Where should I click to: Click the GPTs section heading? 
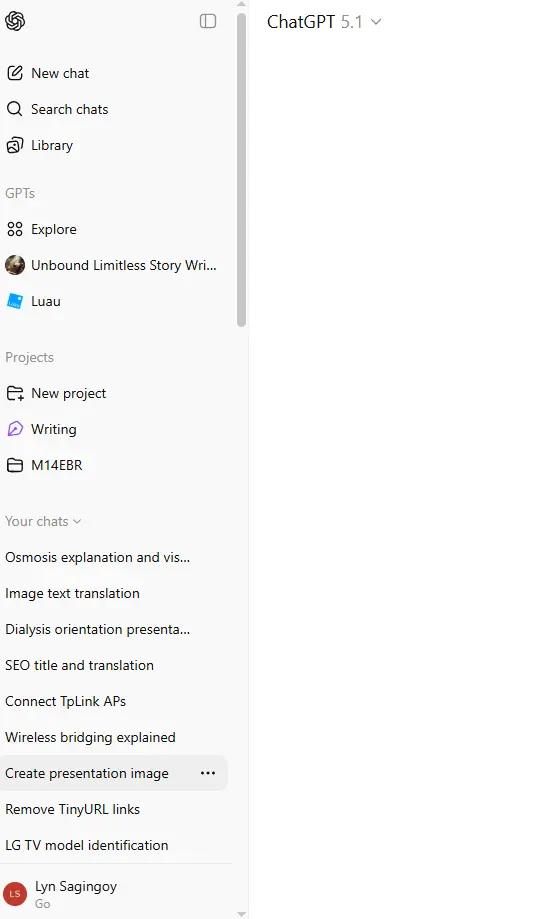coord(20,193)
